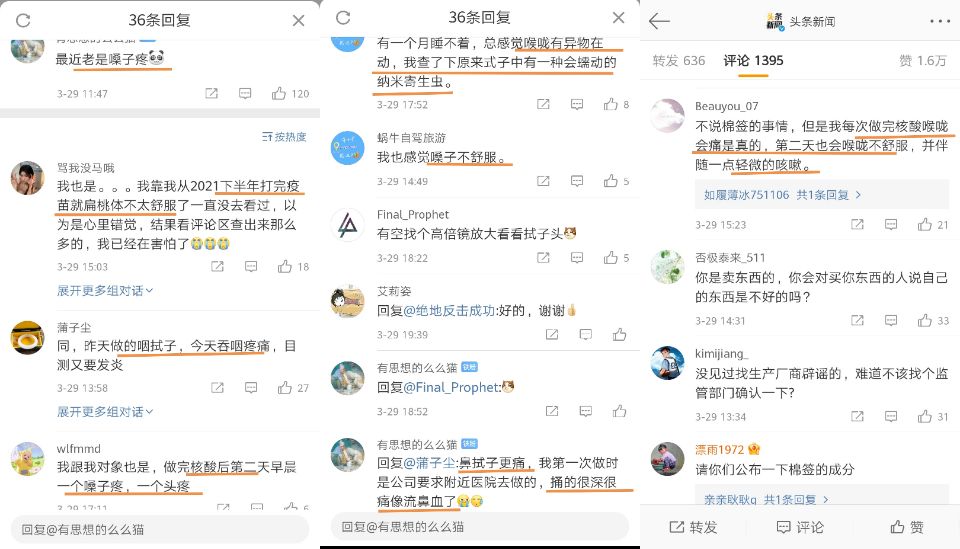Toggle the sort order with 按热度
Viewport: 960px width, 549px height.
(x=284, y=136)
